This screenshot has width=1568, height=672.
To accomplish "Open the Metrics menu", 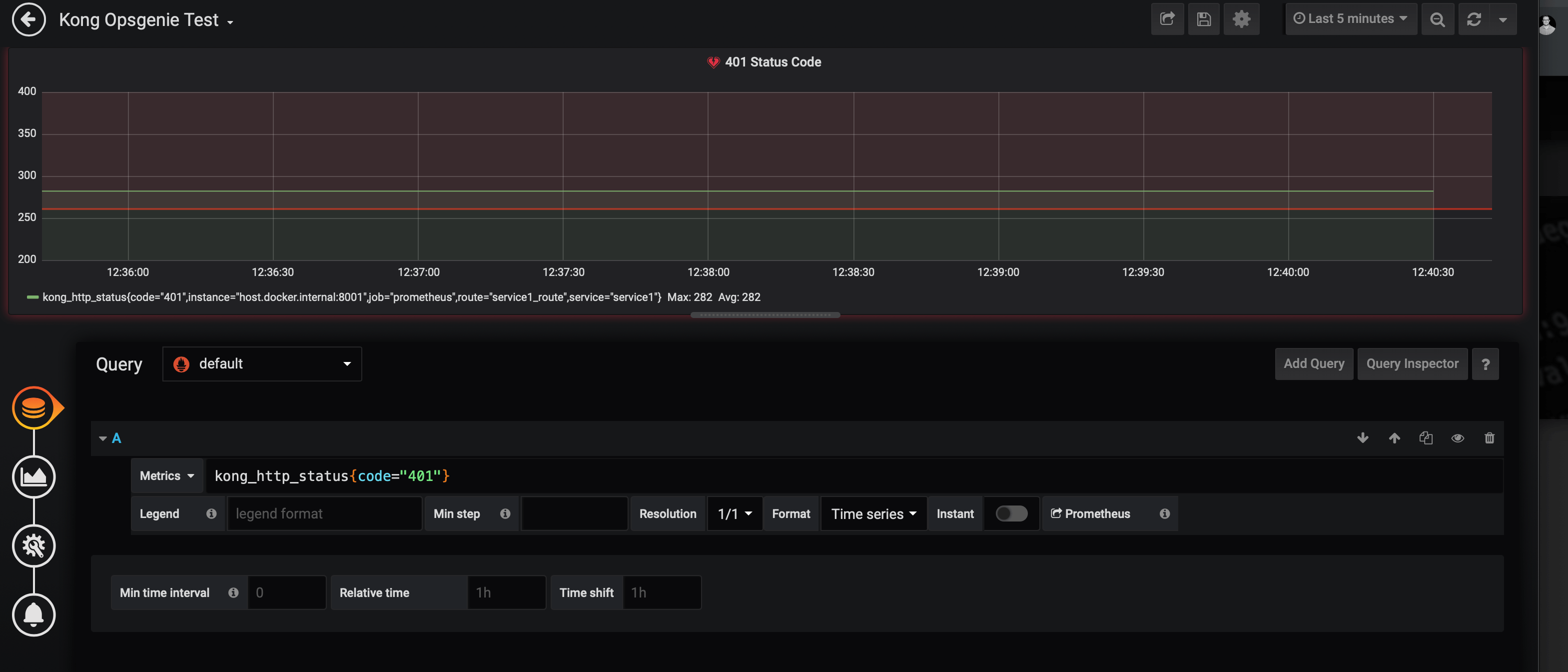I will tap(166, 476).
